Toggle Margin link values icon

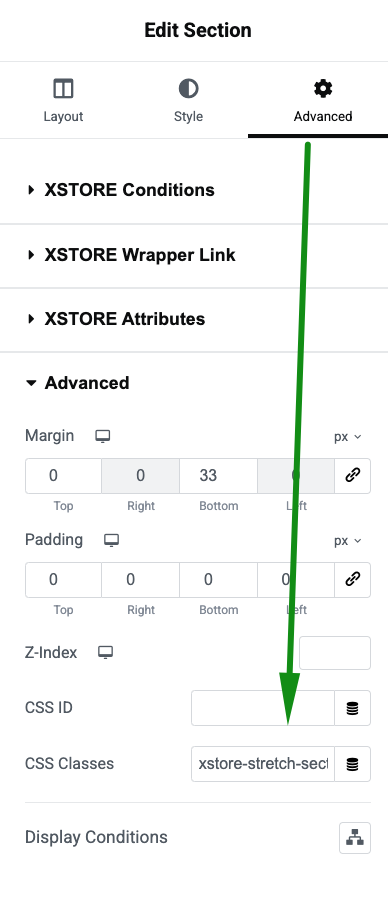pos(352,476)
